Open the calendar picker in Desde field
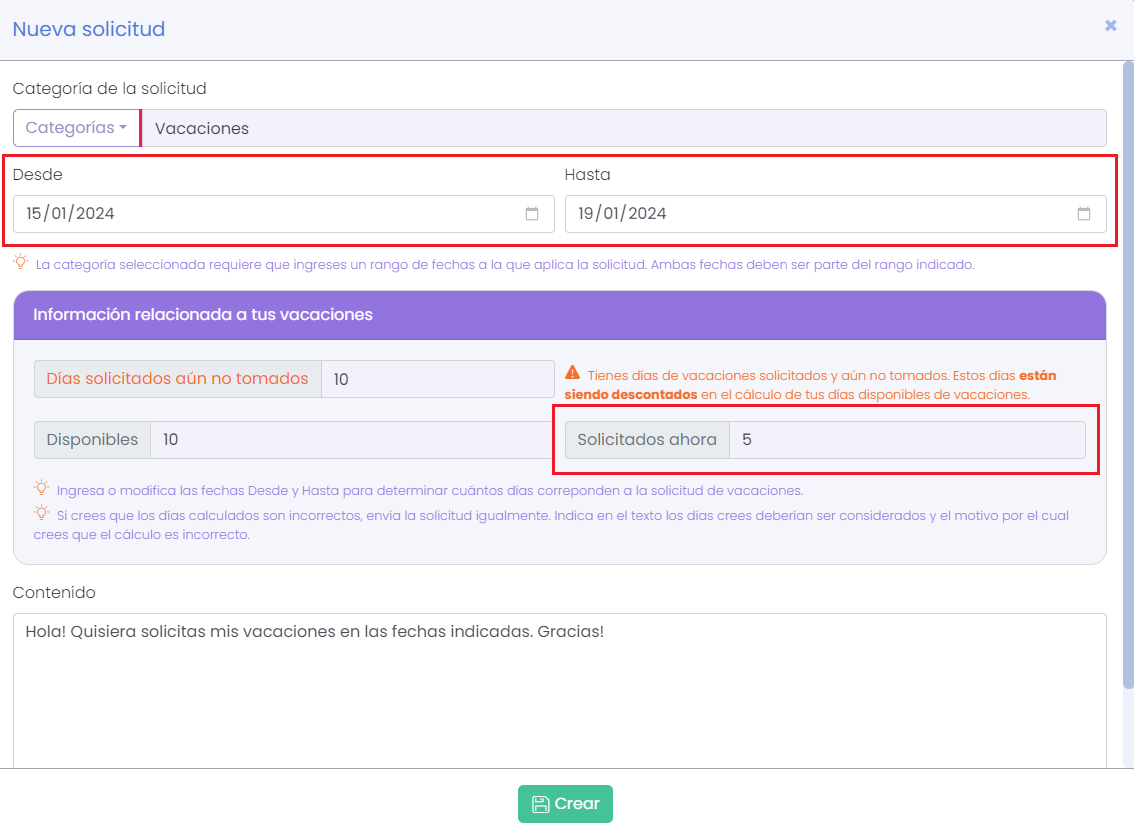The image size is (1134, 833). 532,214
